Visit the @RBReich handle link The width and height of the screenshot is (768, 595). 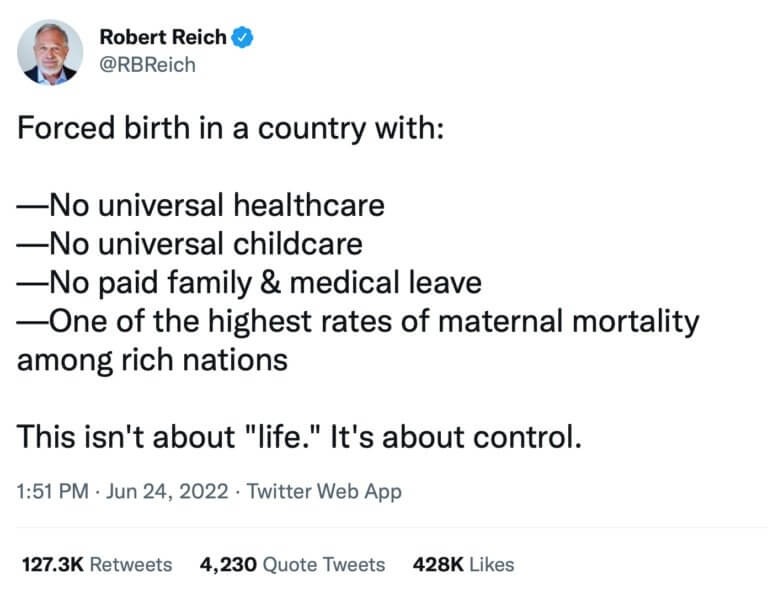pyautogui.click(x=147, y=65)
